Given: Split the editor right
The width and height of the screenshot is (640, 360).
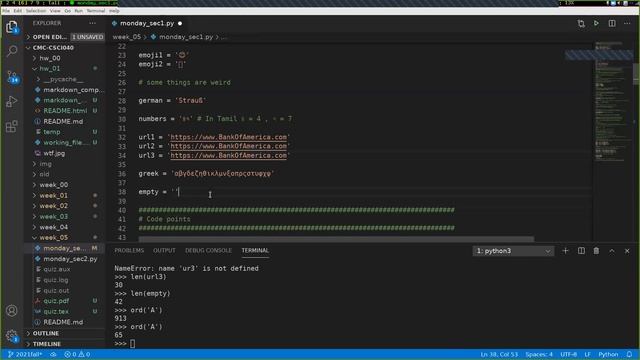Looking at the screenshot, I should 612,23.
